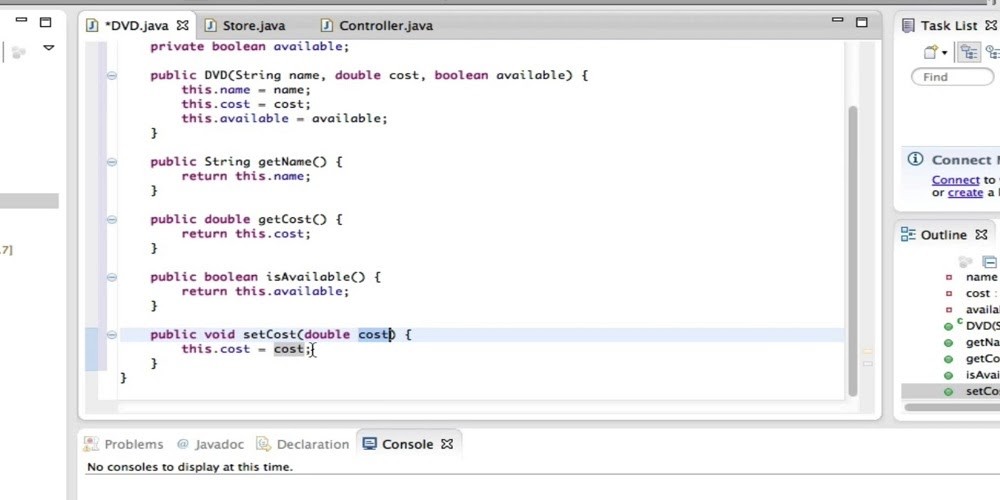Close the DVD.java editor tab
The image size is (1000, 500).
182,26
